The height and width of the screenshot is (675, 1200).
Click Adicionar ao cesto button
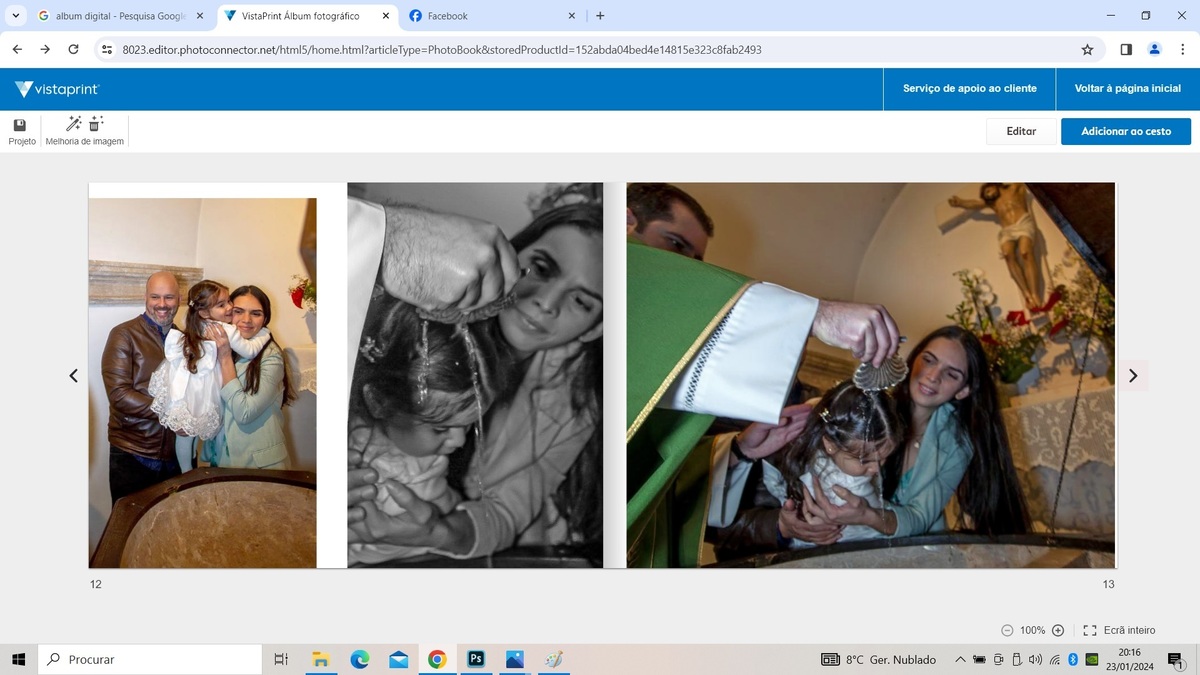pos(1125,131)
